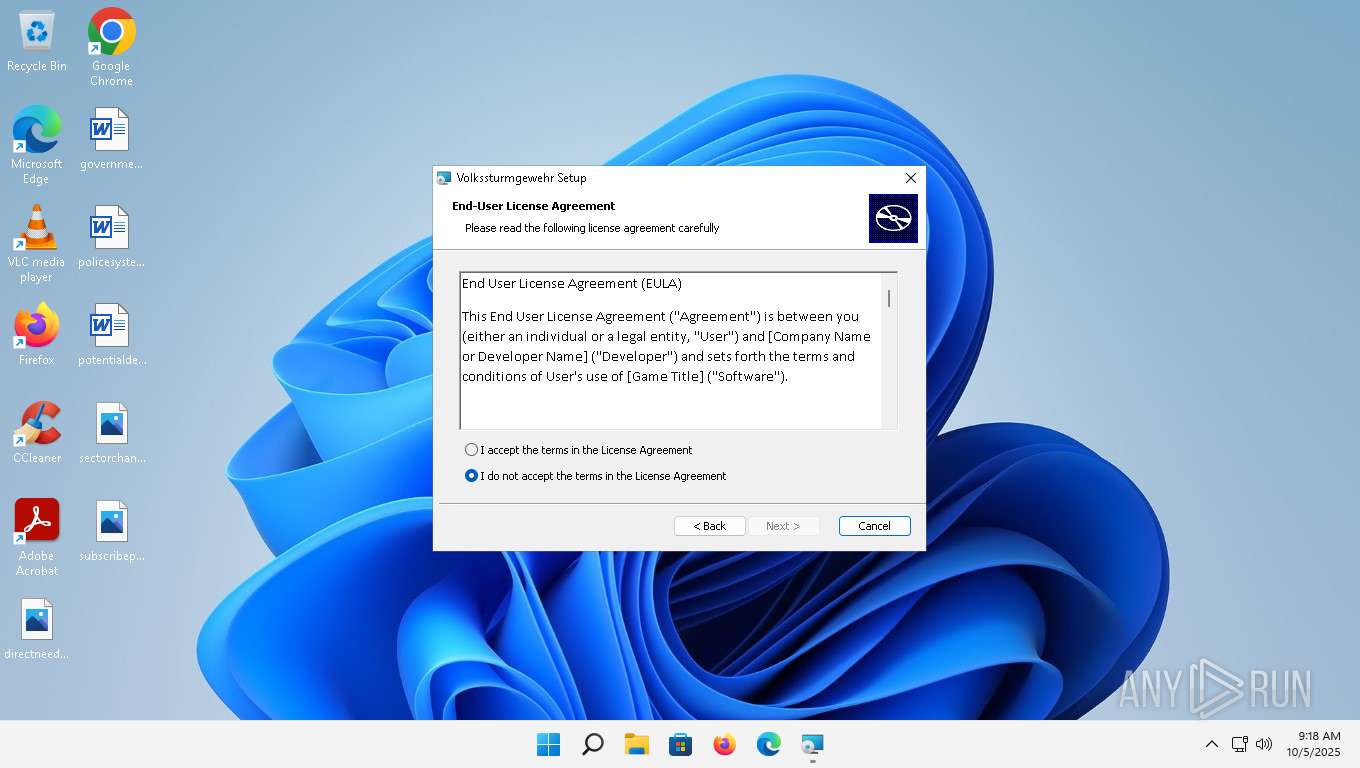The width and height of the screenshot is (1360, 768).
Task: Select the subscribep... image file
Action: click(x=111, y=531)
